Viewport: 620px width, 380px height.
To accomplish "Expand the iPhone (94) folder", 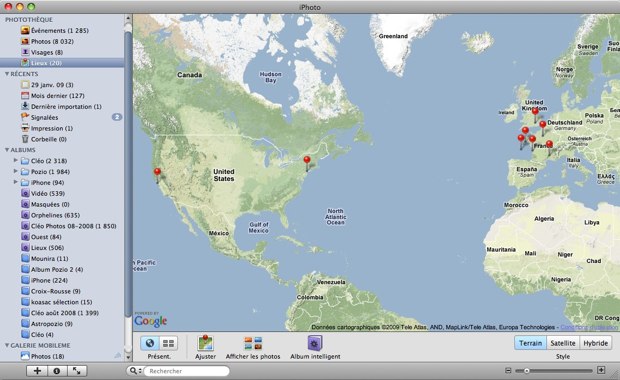I will pos(15,182).
